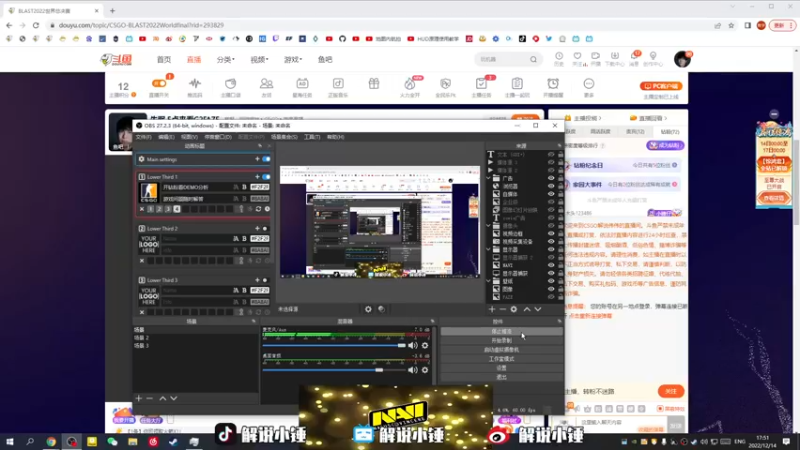Open OBS 工具(T) menu

coord(312,137)
